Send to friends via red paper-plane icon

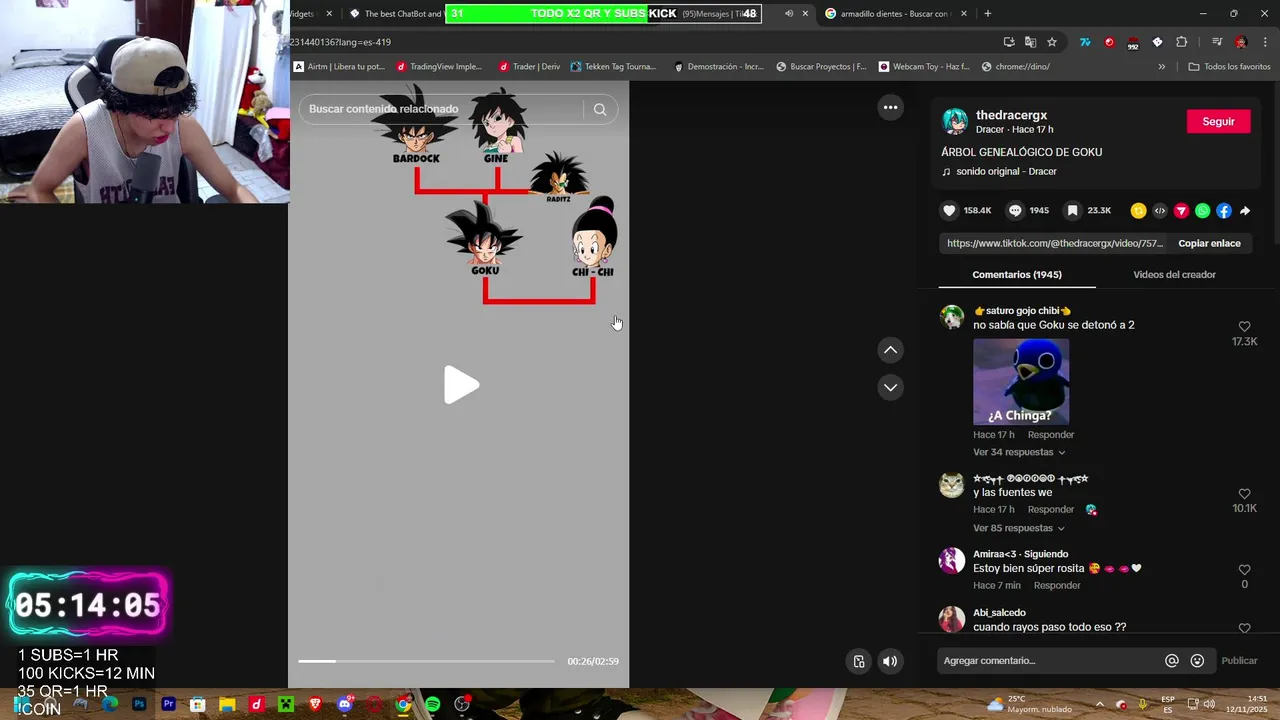point(1181,211)
